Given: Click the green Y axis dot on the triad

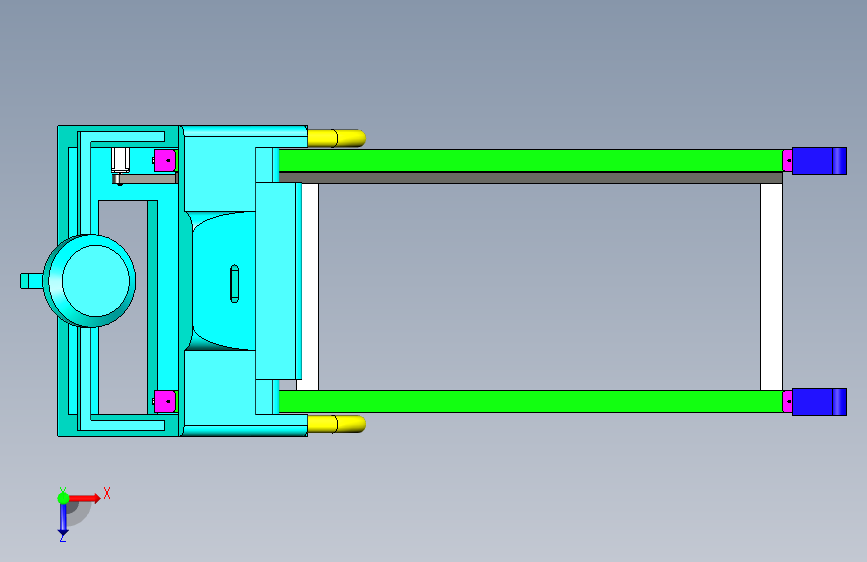Looking at the screenshot, I should coord(63,498).
